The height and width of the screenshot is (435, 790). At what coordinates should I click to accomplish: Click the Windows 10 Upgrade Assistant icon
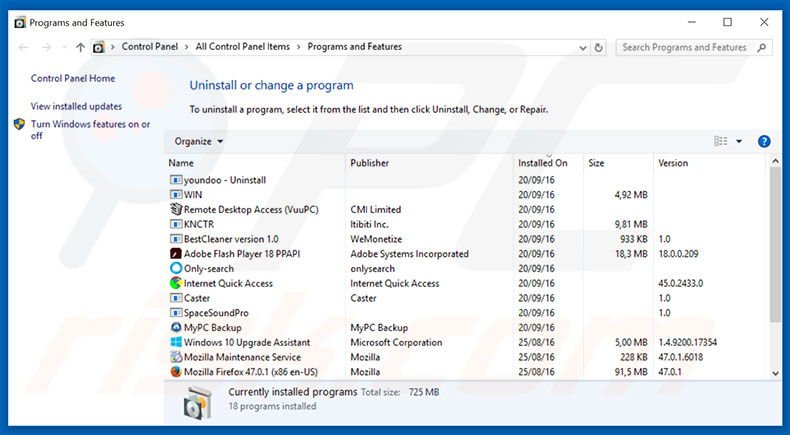pos(176,342)
